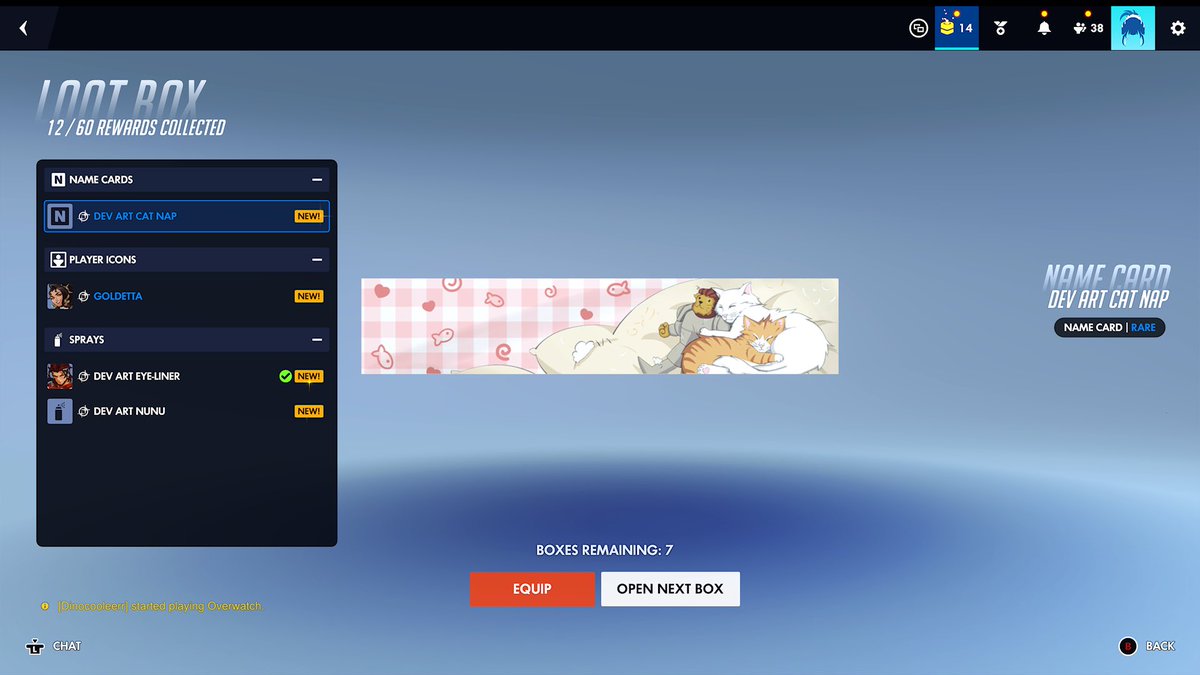This screenshot has width=1200, height=675.
Task: Click the green equipped checkmark on Eye-Liner
Action: pyautogui.click(x=285, y=376)
